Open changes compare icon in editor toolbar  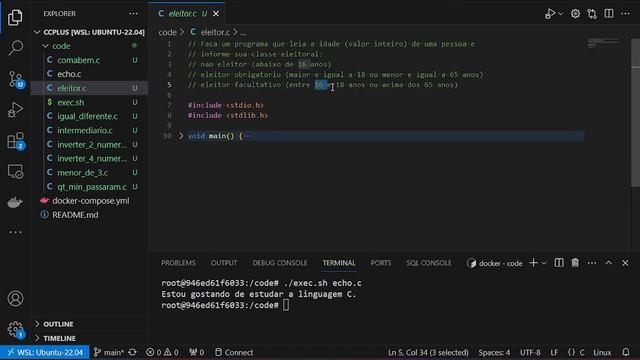tap(592, 13)
